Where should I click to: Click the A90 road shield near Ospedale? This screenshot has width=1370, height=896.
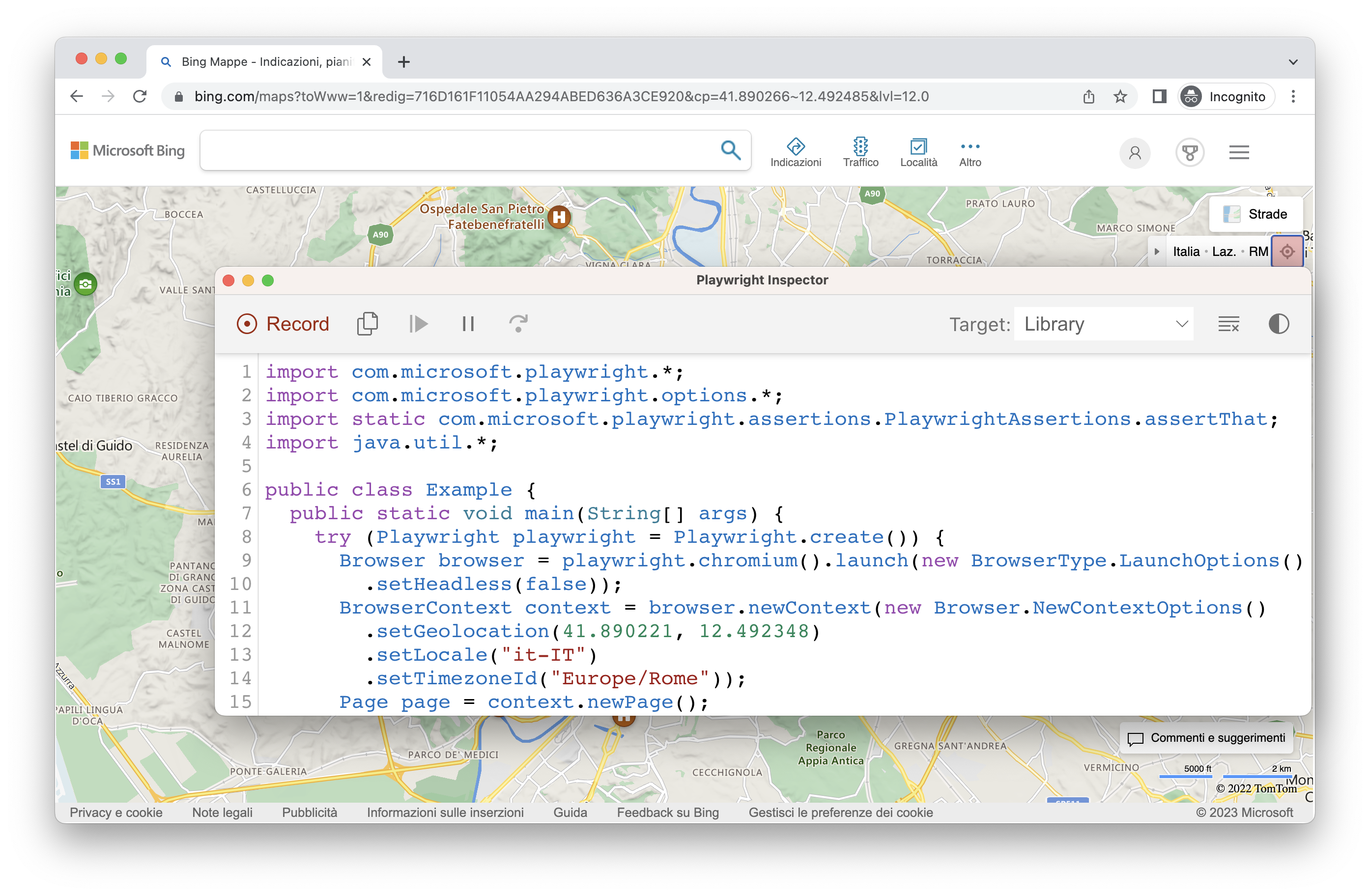(x=380, y=235)
